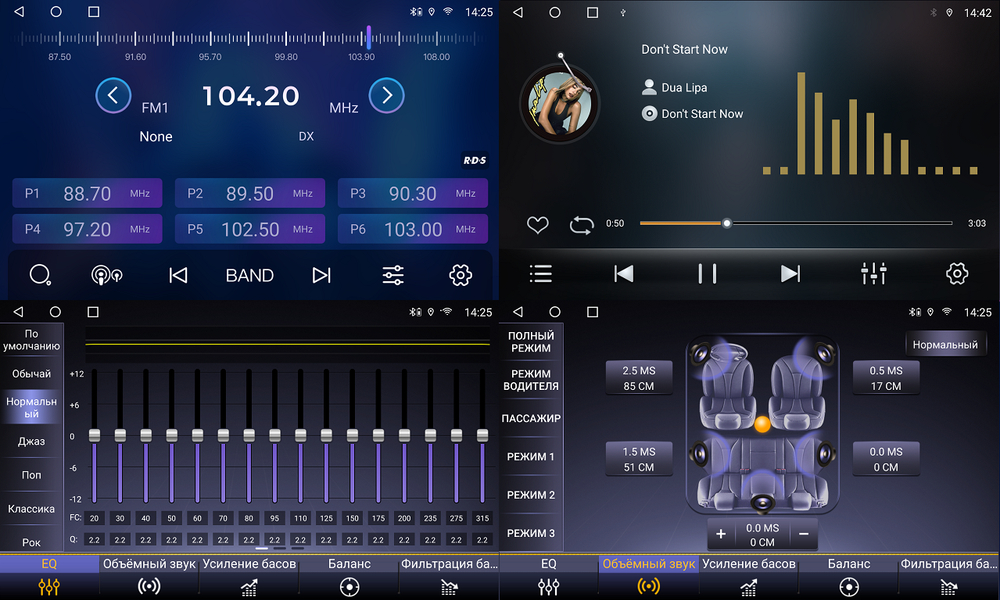Select the broadcast antenna icon on radio screen
Image resolution: width=1000 pixels, height=600 pixels.
(x=107, y=274)
